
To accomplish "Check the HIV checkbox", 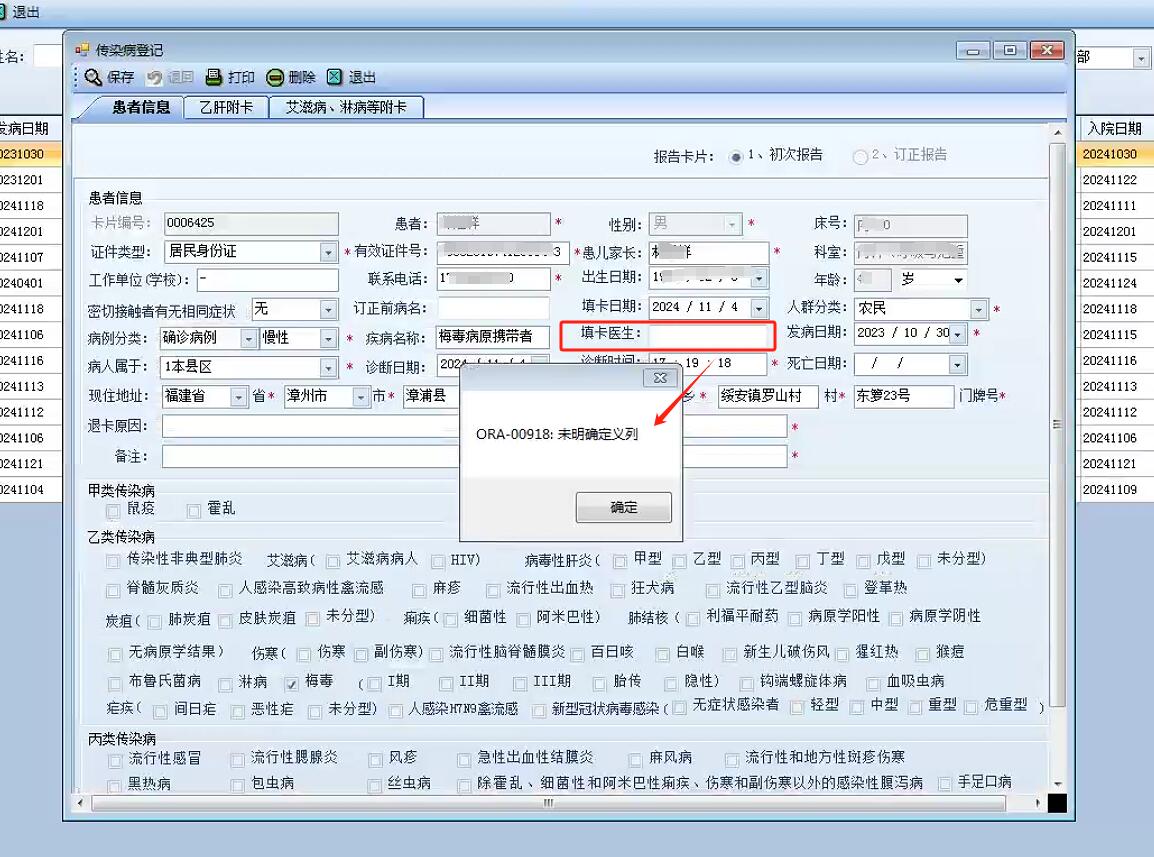I will (438, 562).
